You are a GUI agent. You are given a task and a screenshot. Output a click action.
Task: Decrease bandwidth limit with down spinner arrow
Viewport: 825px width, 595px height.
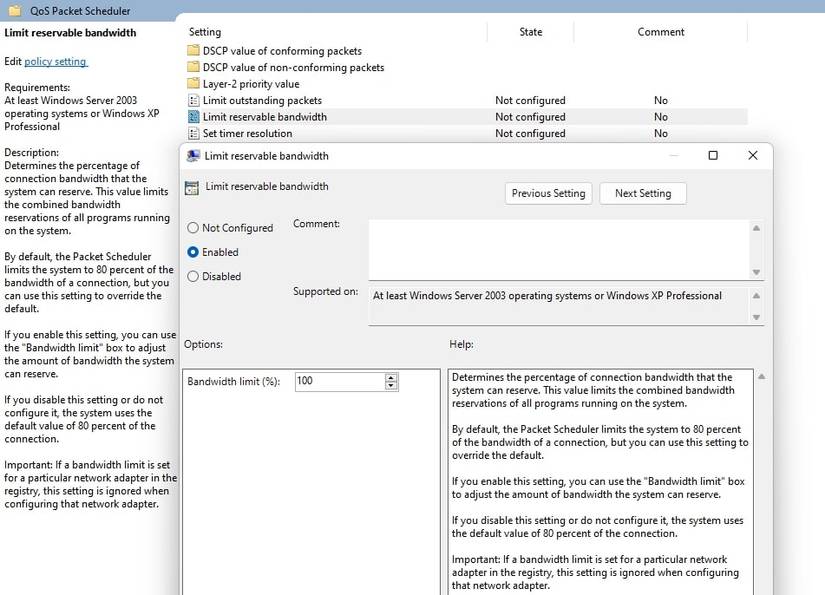tap(391, 386)
